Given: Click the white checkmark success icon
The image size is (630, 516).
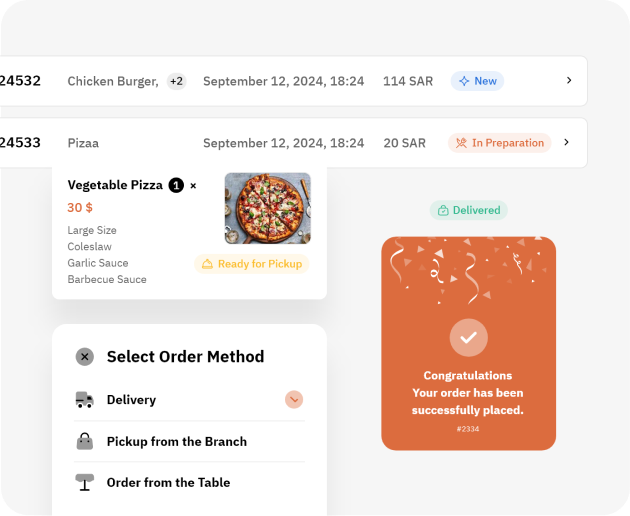Looking at the screenshot, I should 468,338.
